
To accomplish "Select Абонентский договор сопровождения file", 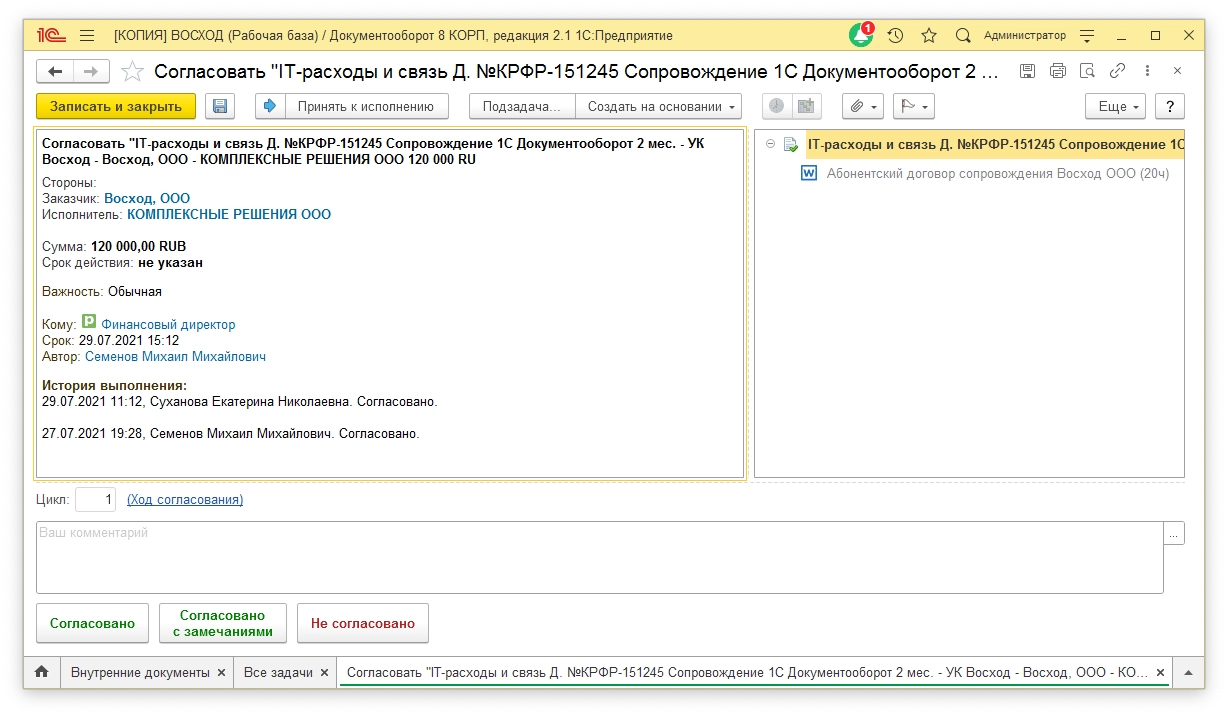I will click(x=998, y=173).
